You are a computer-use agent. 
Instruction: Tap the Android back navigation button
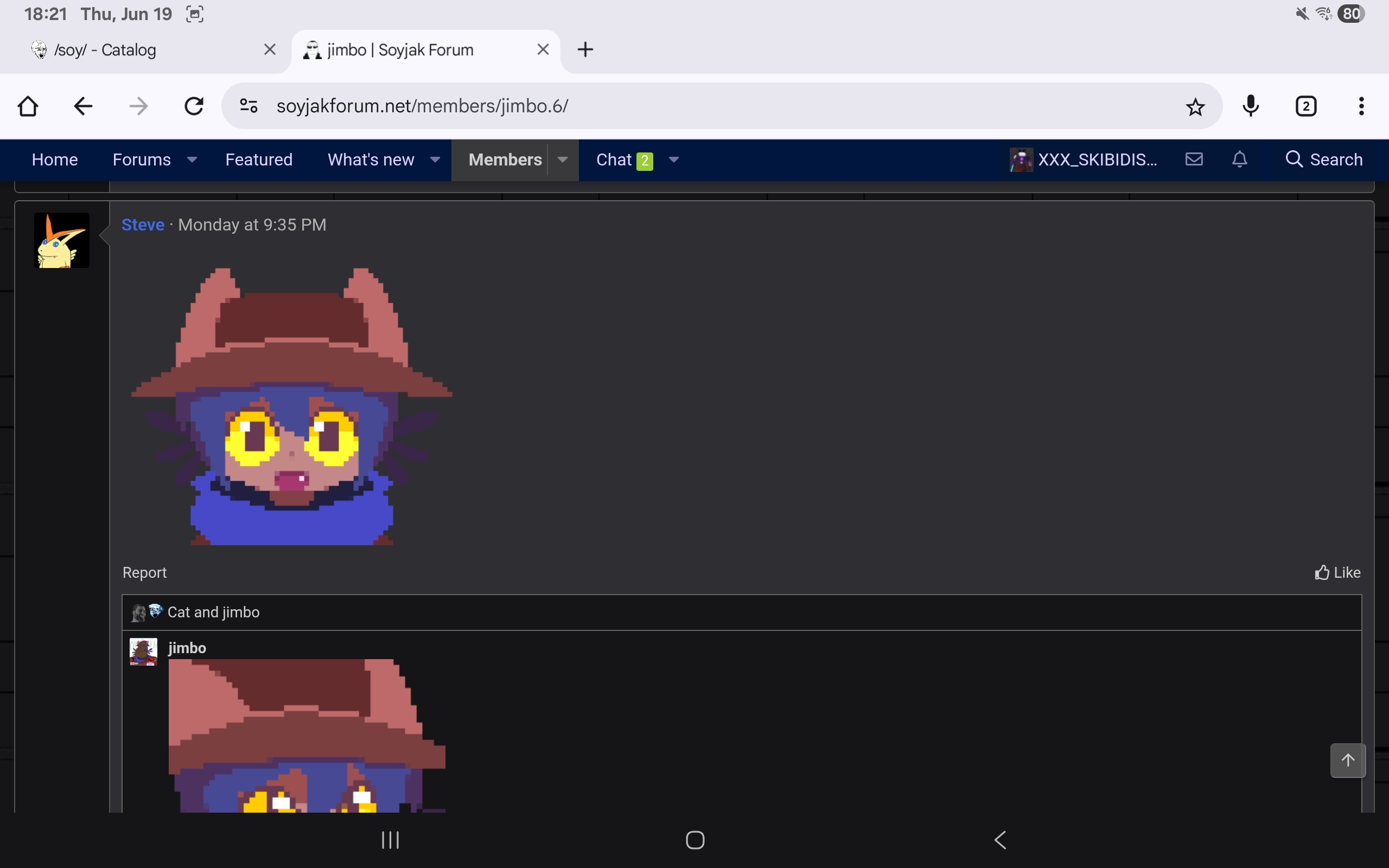click(1000, 840)
